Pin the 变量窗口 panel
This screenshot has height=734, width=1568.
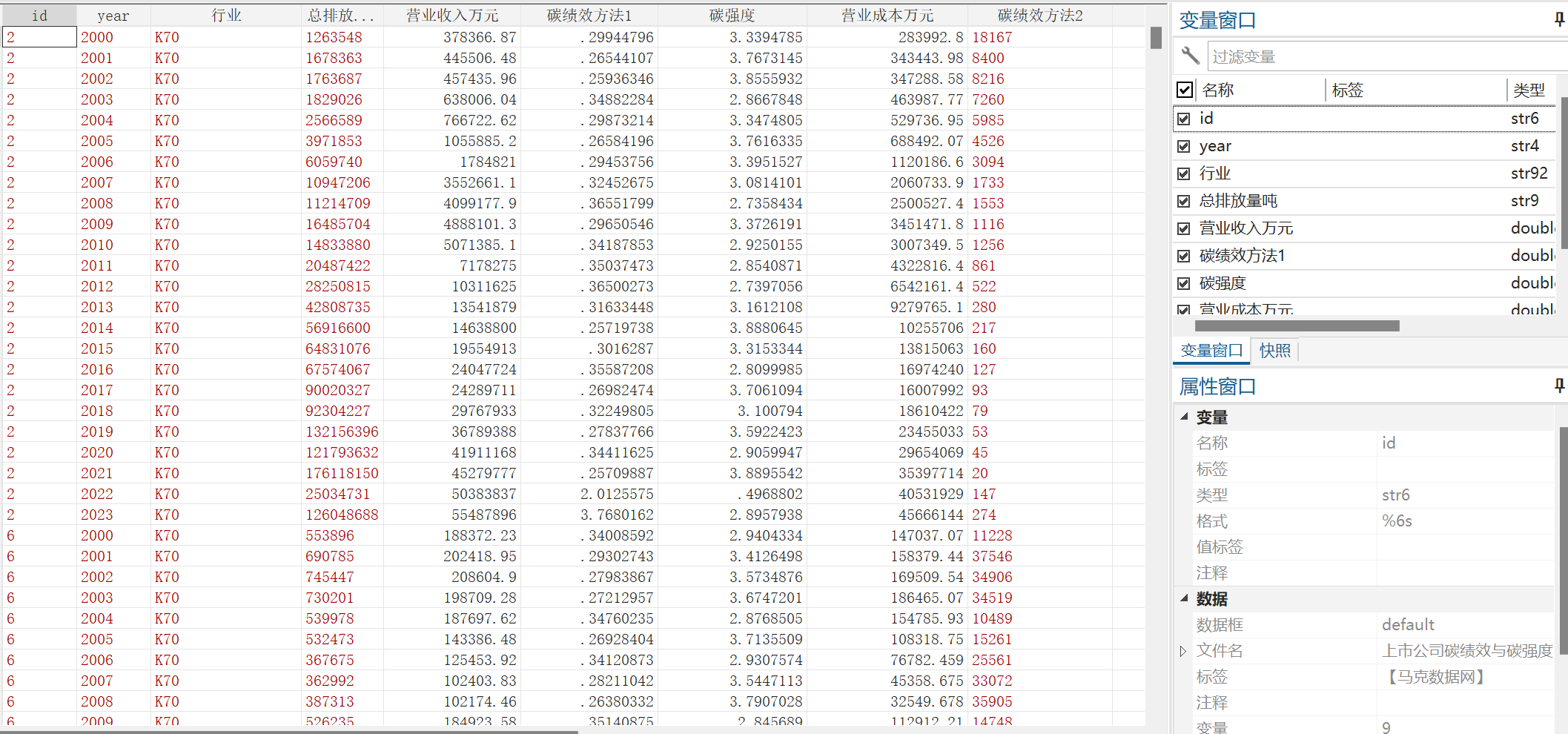1559,20
